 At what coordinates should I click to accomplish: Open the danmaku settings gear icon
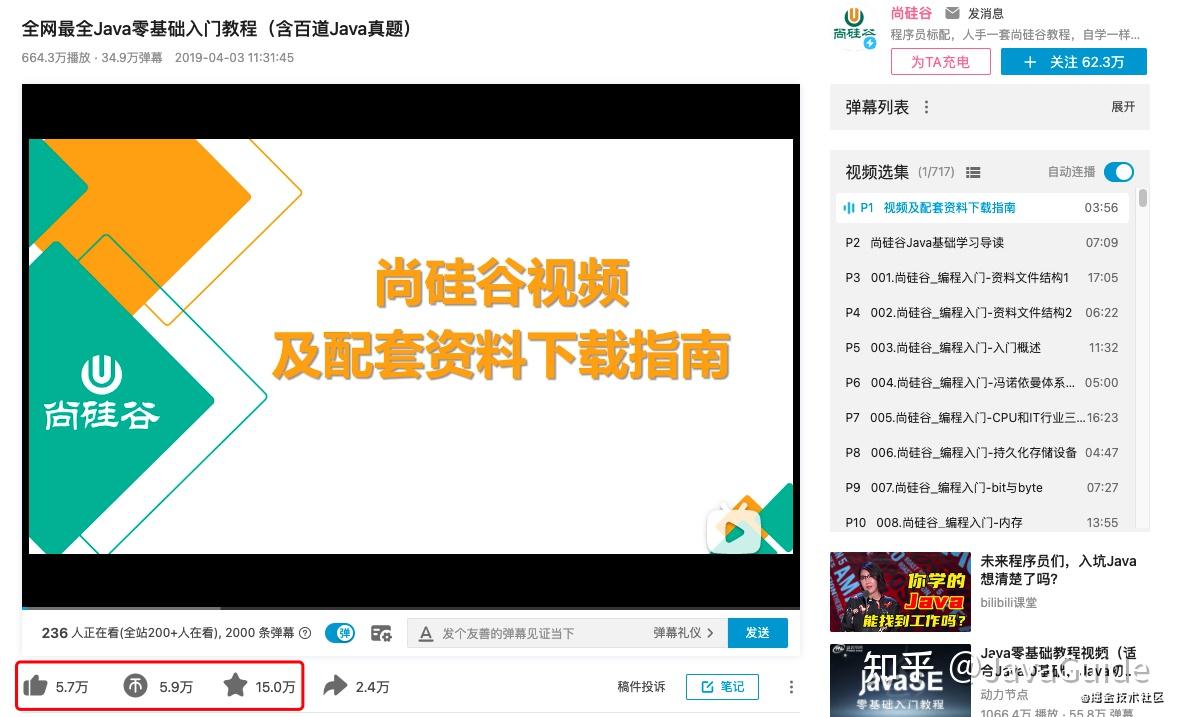(381, 633)
